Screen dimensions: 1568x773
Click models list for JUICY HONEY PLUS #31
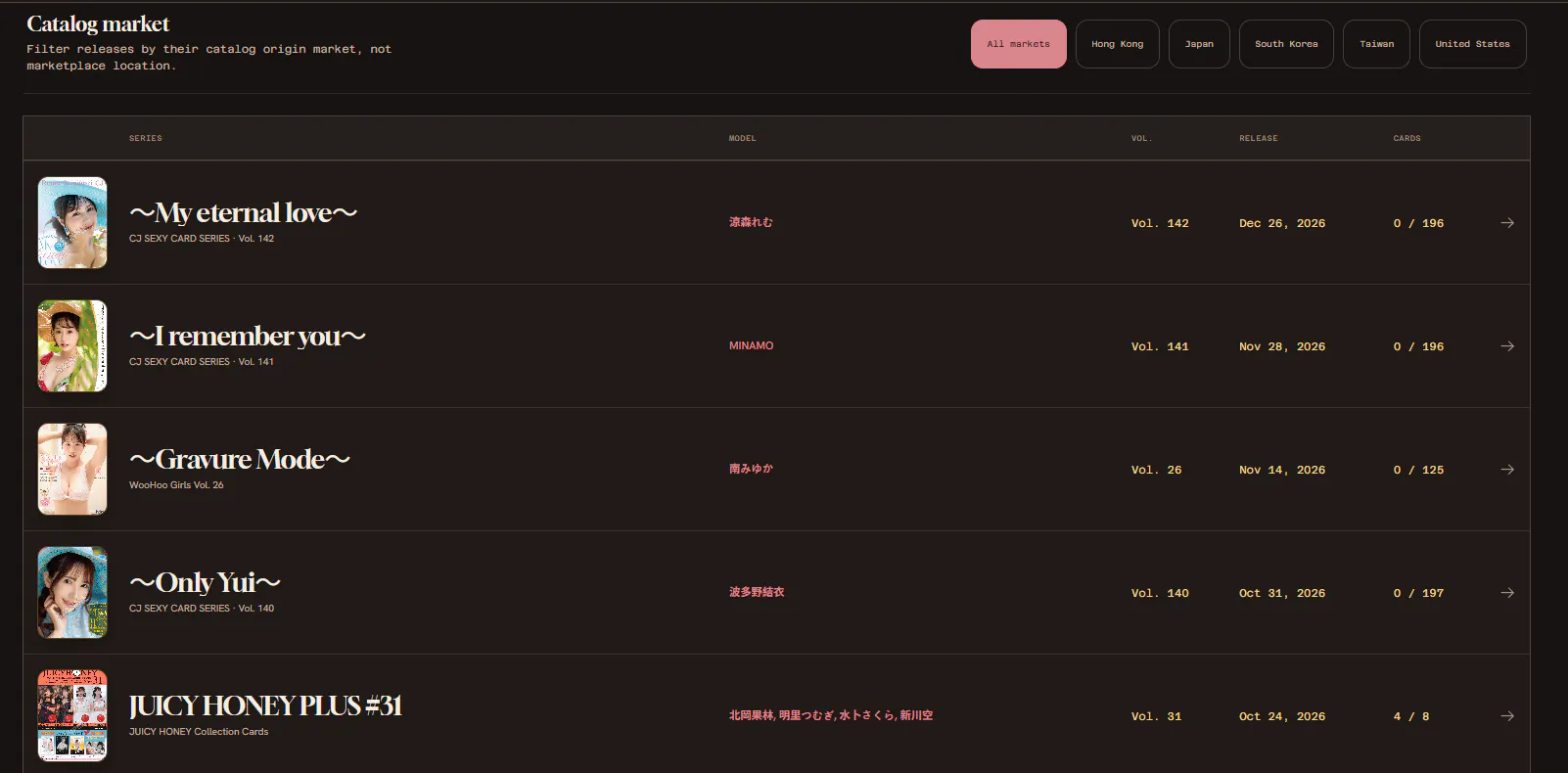(x=831, y=715)
